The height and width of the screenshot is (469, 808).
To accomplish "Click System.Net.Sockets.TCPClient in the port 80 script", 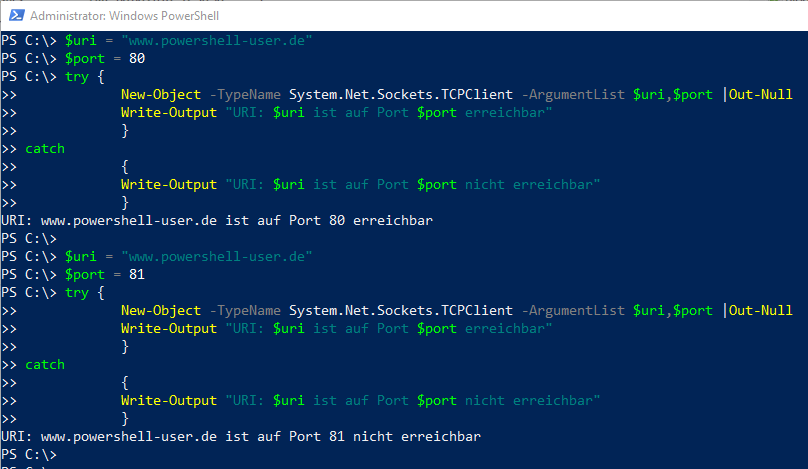I will pyautogui.click(x=401, y=95).
